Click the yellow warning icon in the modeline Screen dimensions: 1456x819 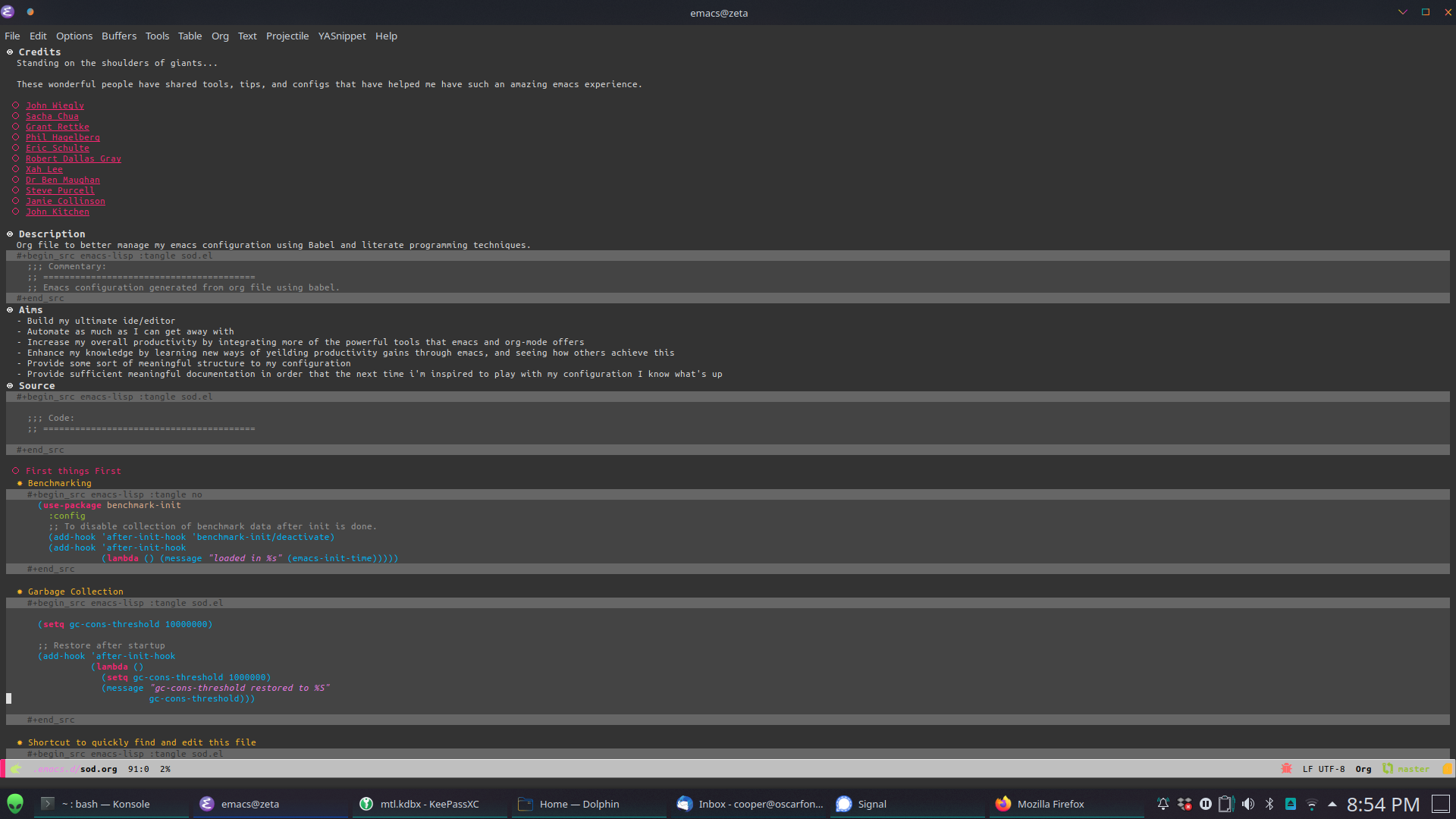[1447, 768]
